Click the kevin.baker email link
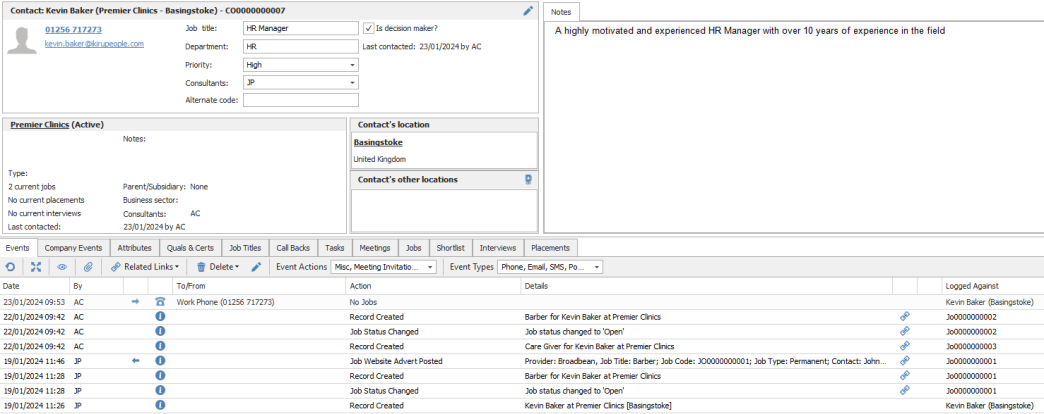This screenshot has width=1044, height=414. click(94, 44)
